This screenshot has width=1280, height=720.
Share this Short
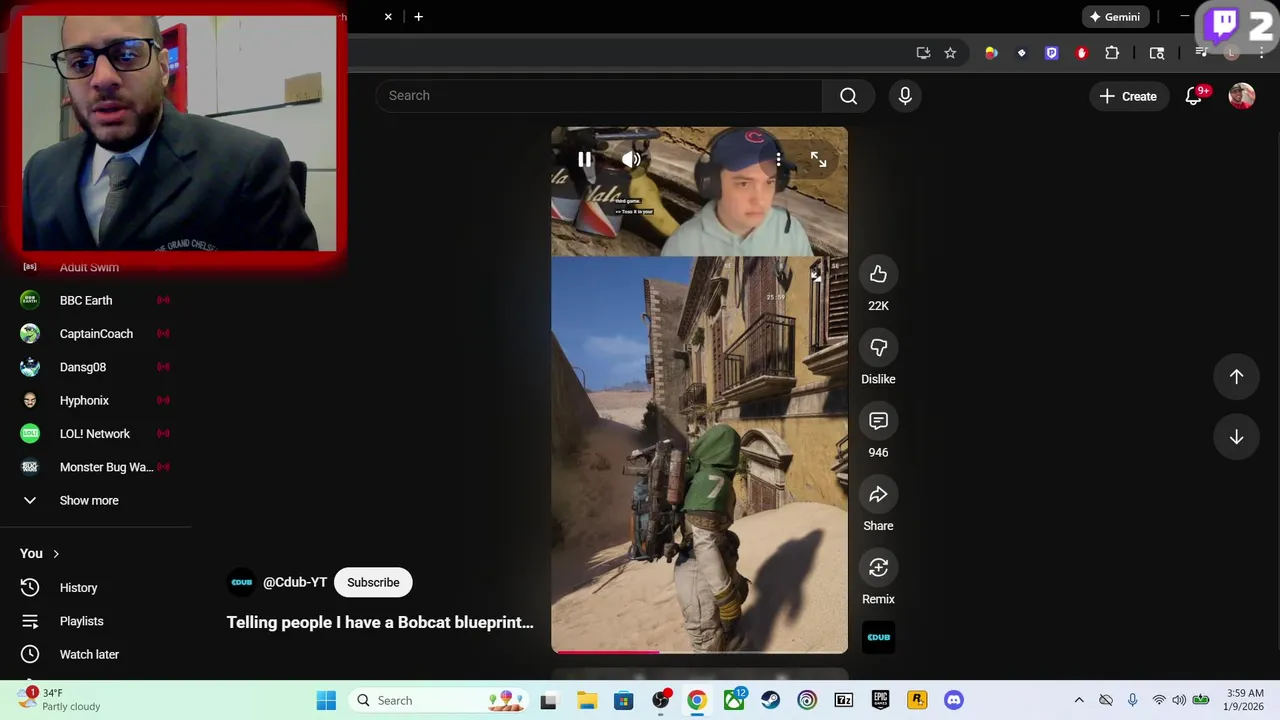point(878,494)
